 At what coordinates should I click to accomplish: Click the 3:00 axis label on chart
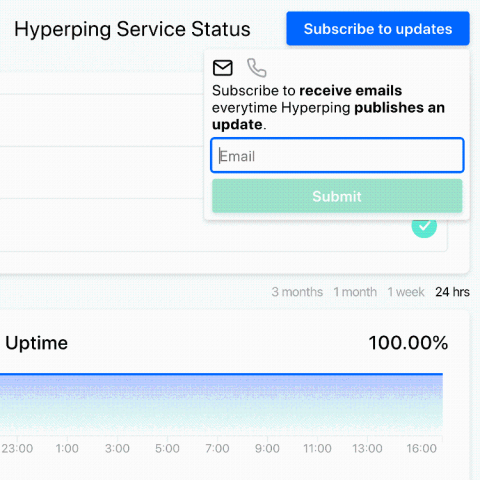click(117, 449)
